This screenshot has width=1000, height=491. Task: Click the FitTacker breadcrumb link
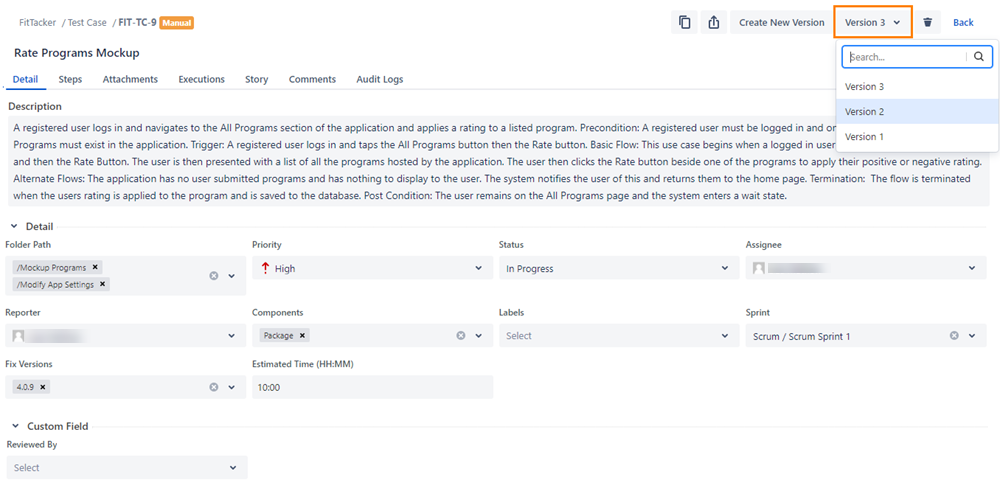coord(36,22)
